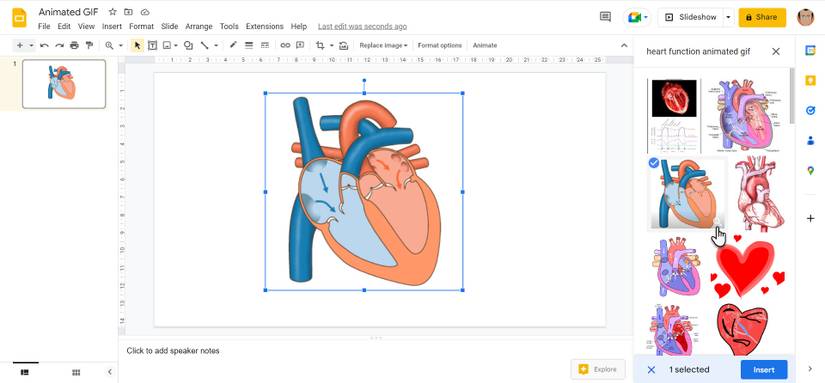Click the Animate button
This screenshot has height=383, width=825.
pos(485,45)
